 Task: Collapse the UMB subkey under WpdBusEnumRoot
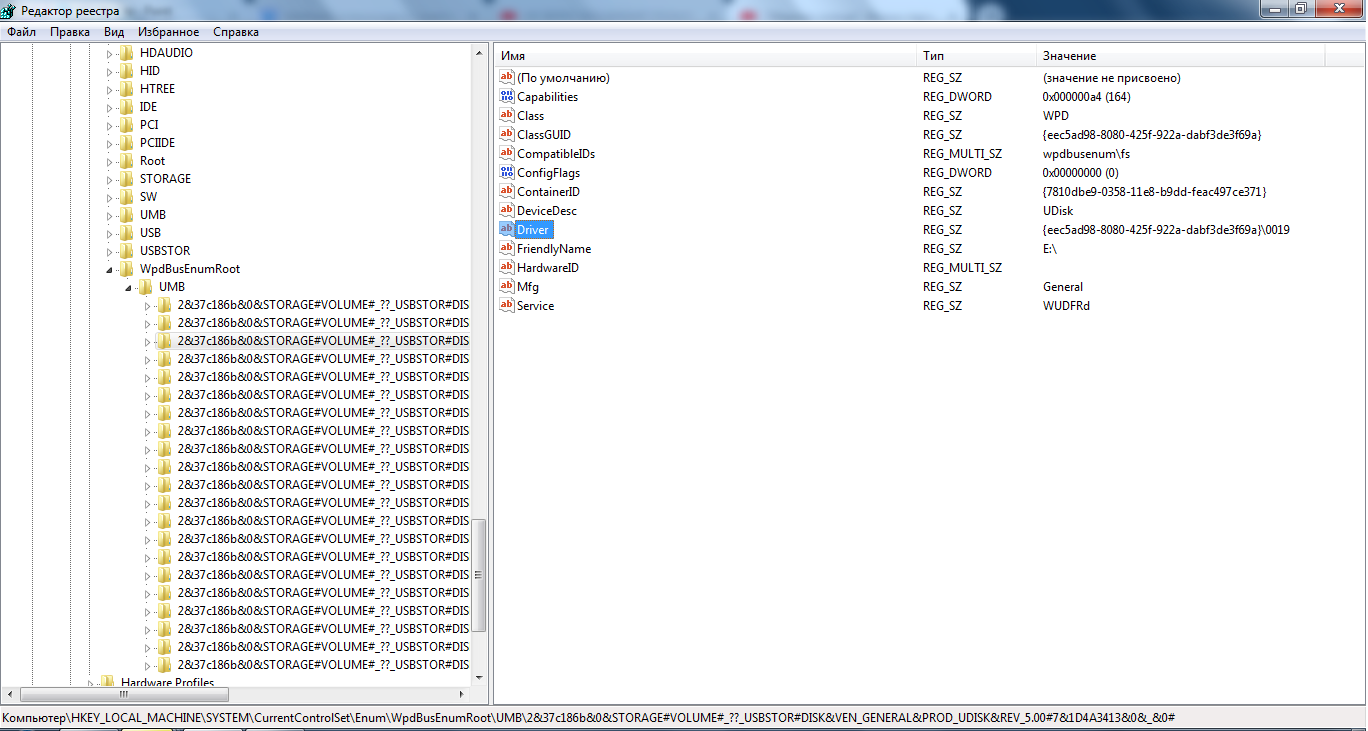[129, 287]
